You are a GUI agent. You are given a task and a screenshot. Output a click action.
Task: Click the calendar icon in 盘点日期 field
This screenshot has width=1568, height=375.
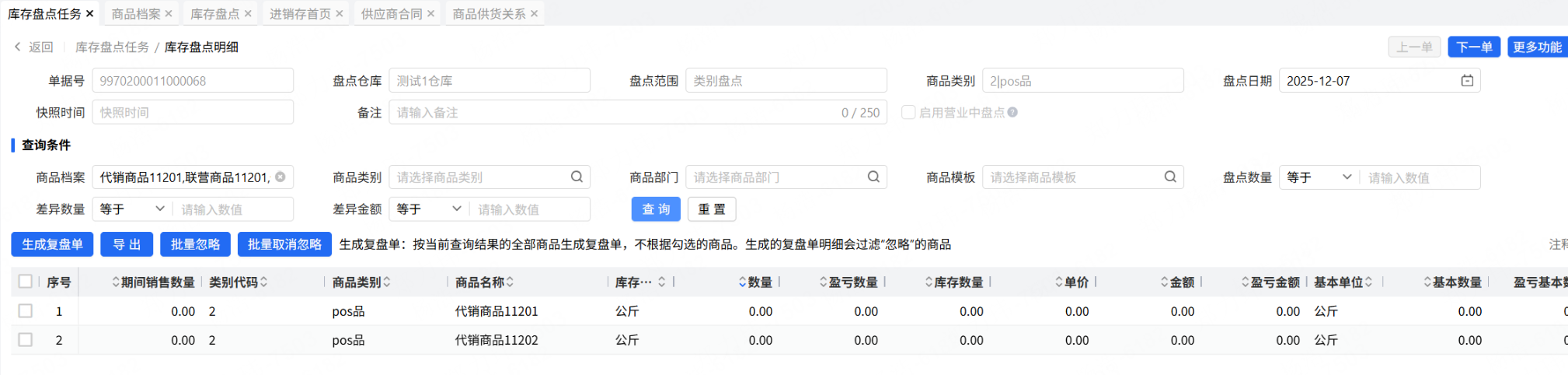(1467, 81)
